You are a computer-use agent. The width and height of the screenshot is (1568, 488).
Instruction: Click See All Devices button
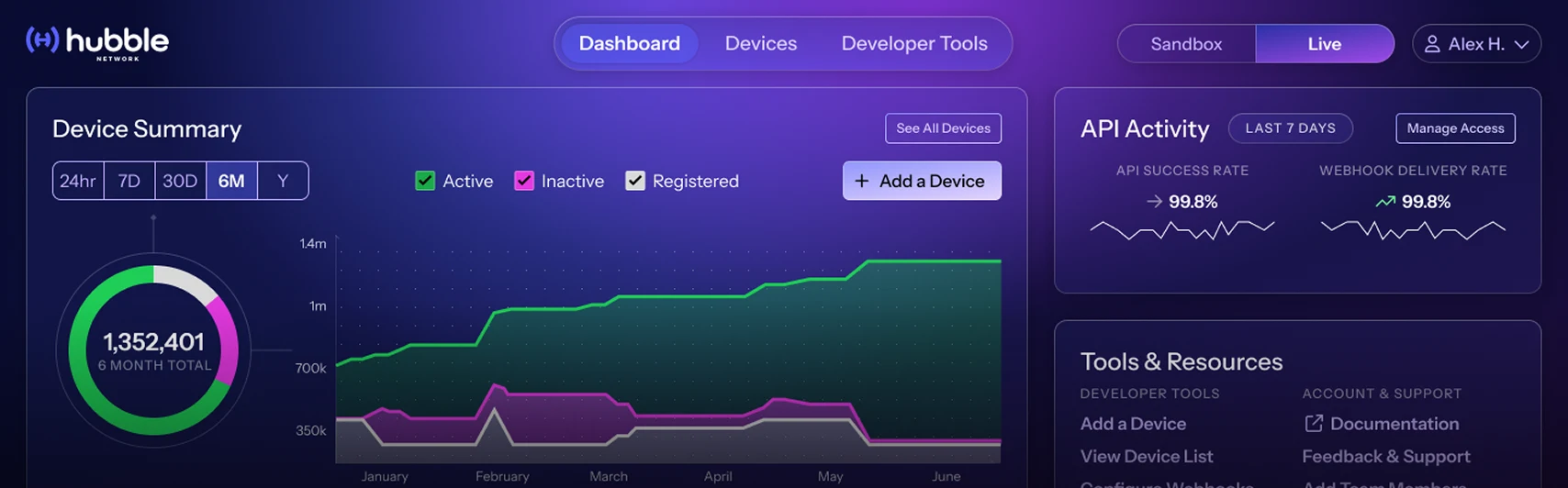(943, 128)
